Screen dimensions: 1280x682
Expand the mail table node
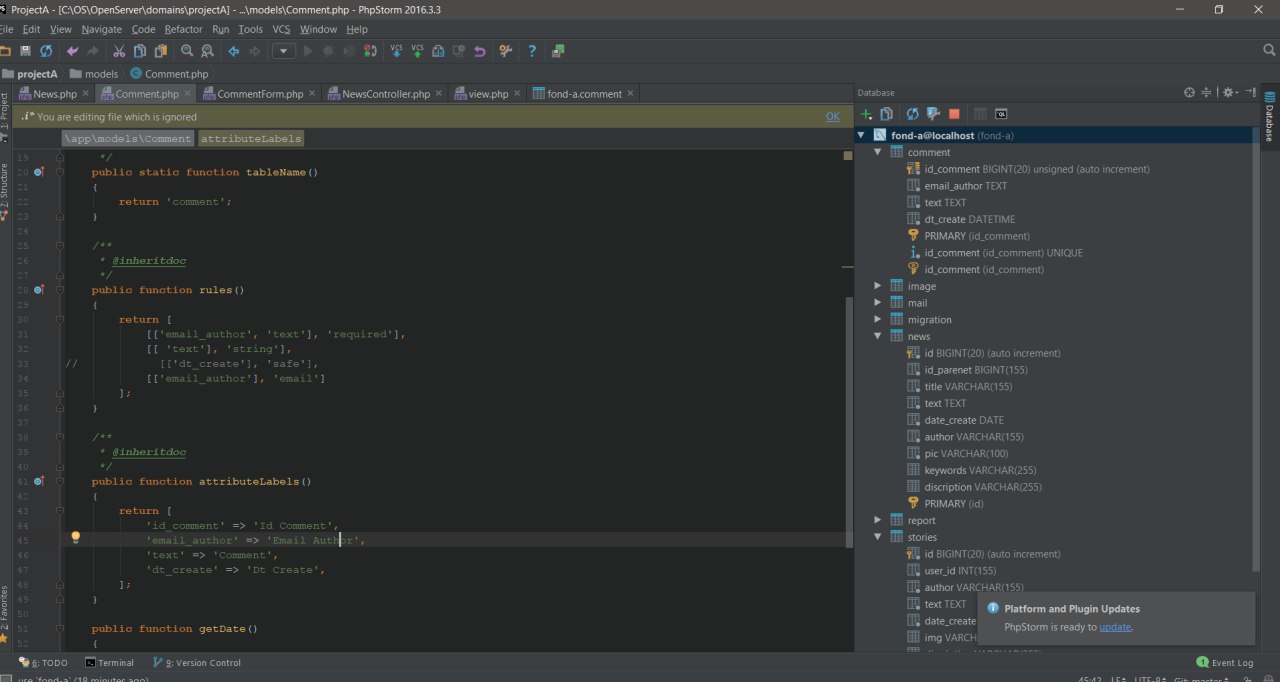tap(878, 303)
